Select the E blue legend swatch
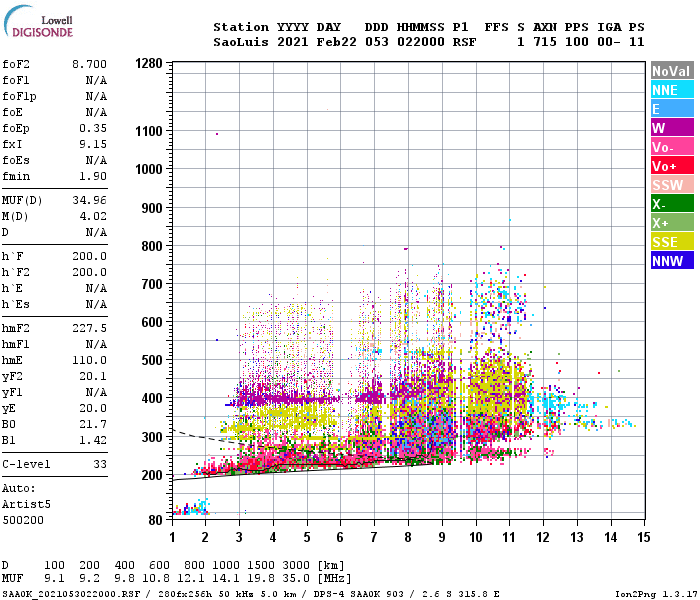Viewport: 700px width, 600px height. point(672,108)
